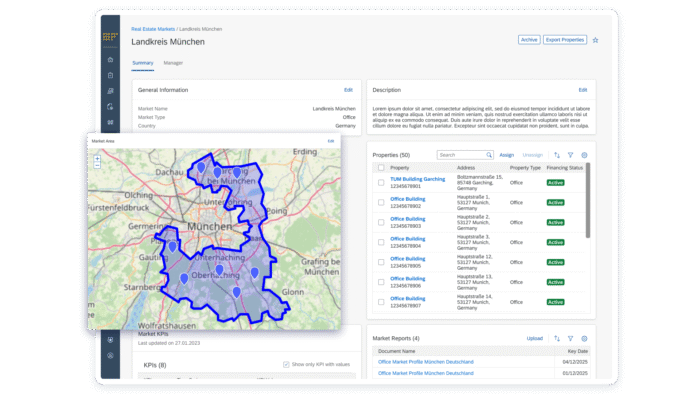This screenshot has width=700, height=394.
Task: Open sort options for the Properties table
Action: coord(557,155)
